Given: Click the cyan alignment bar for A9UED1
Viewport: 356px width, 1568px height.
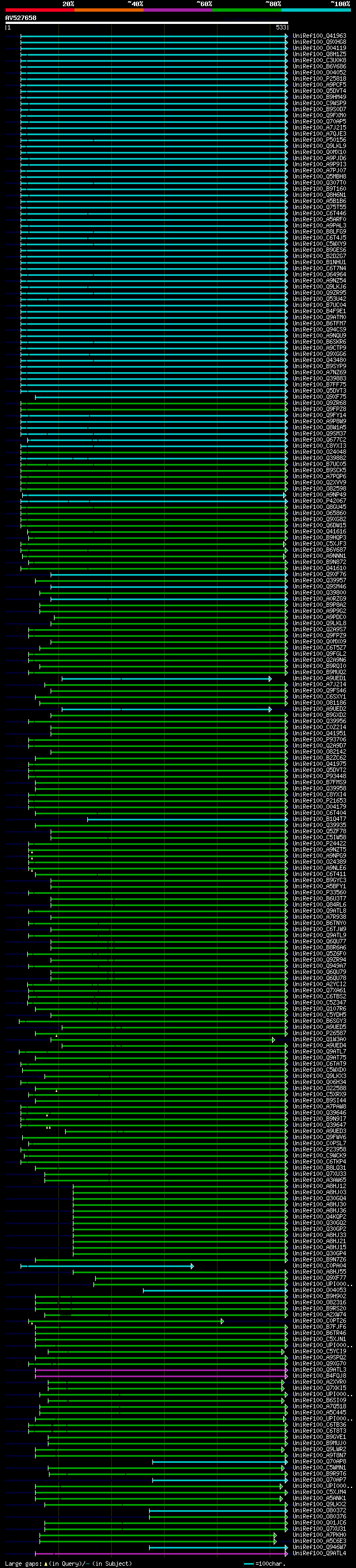Looking at the screenshot, I should (166, 678).
